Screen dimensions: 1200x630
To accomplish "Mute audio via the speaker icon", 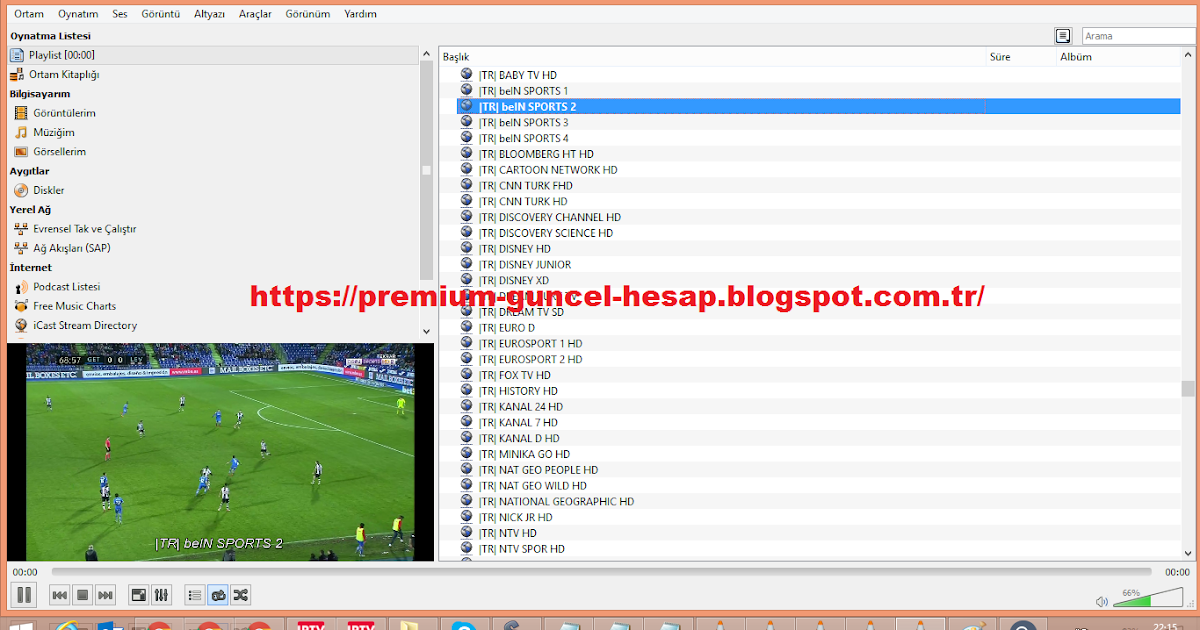I will (1102, 601).
